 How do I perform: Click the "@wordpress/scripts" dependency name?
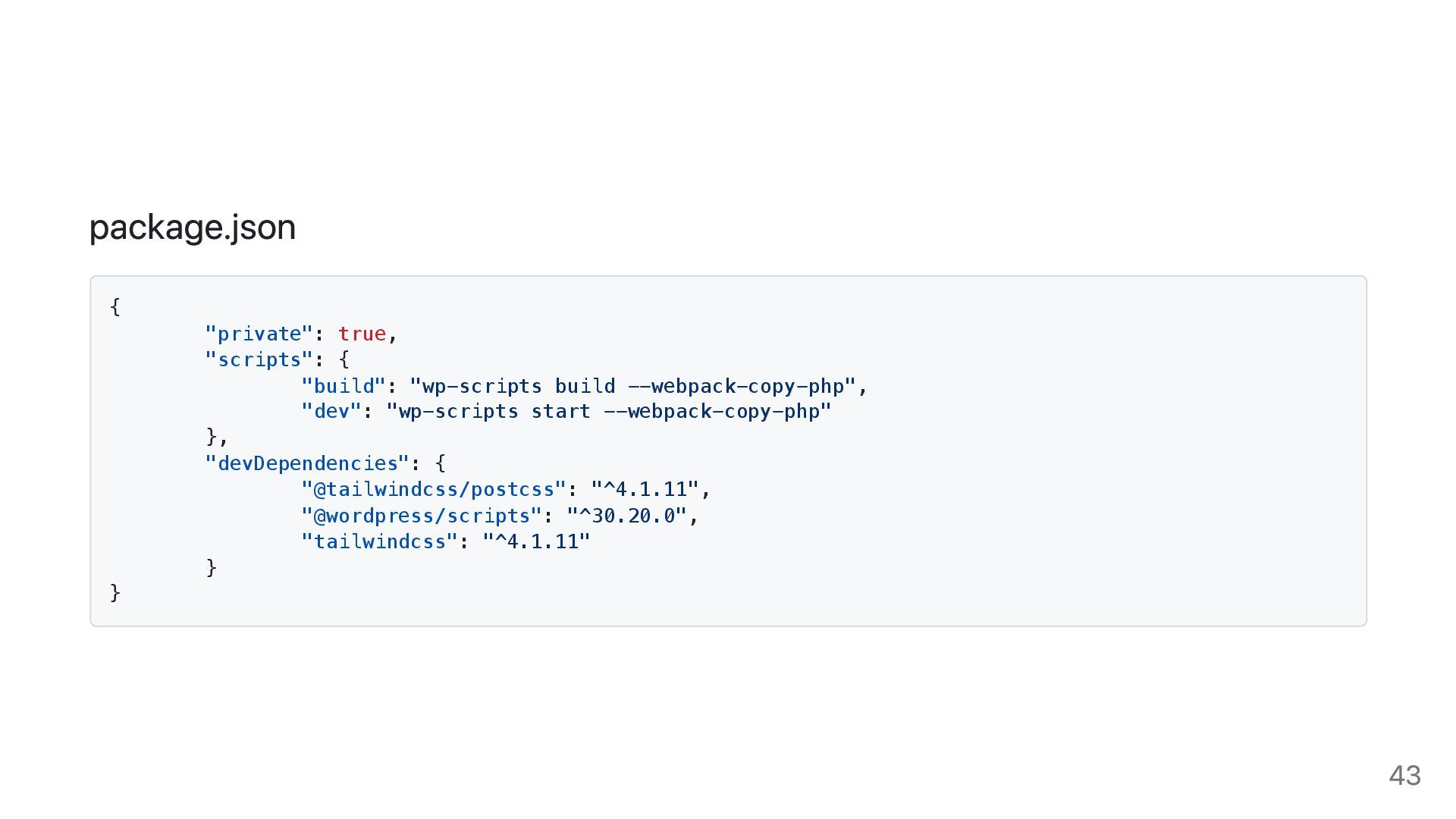pyautogui.click(x=422, y=516)
